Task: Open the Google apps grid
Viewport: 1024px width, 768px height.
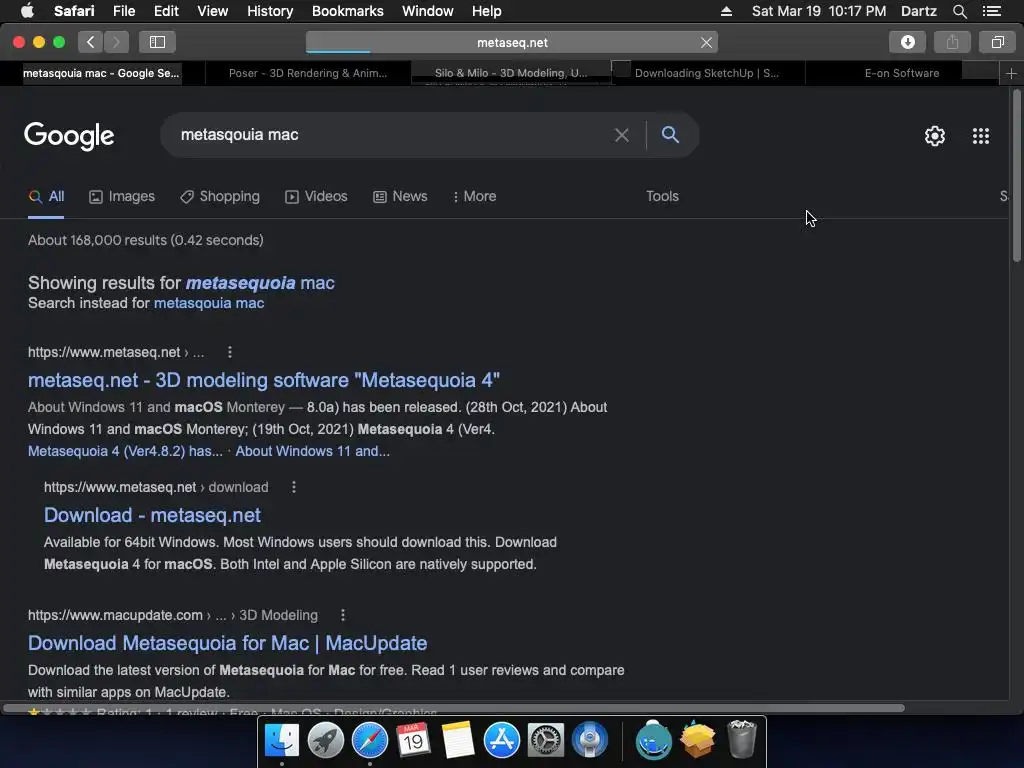Action: 980,136
